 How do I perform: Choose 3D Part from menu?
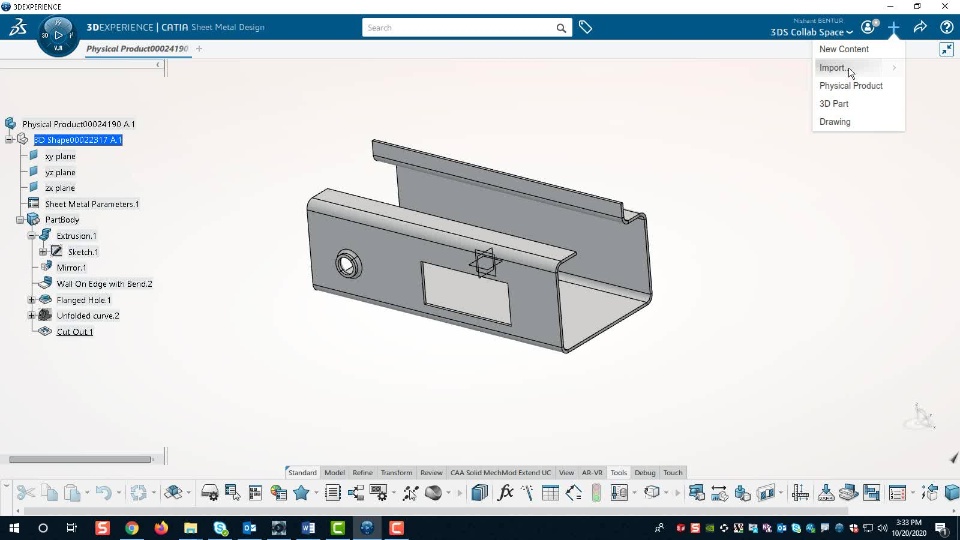coord(833,104)
